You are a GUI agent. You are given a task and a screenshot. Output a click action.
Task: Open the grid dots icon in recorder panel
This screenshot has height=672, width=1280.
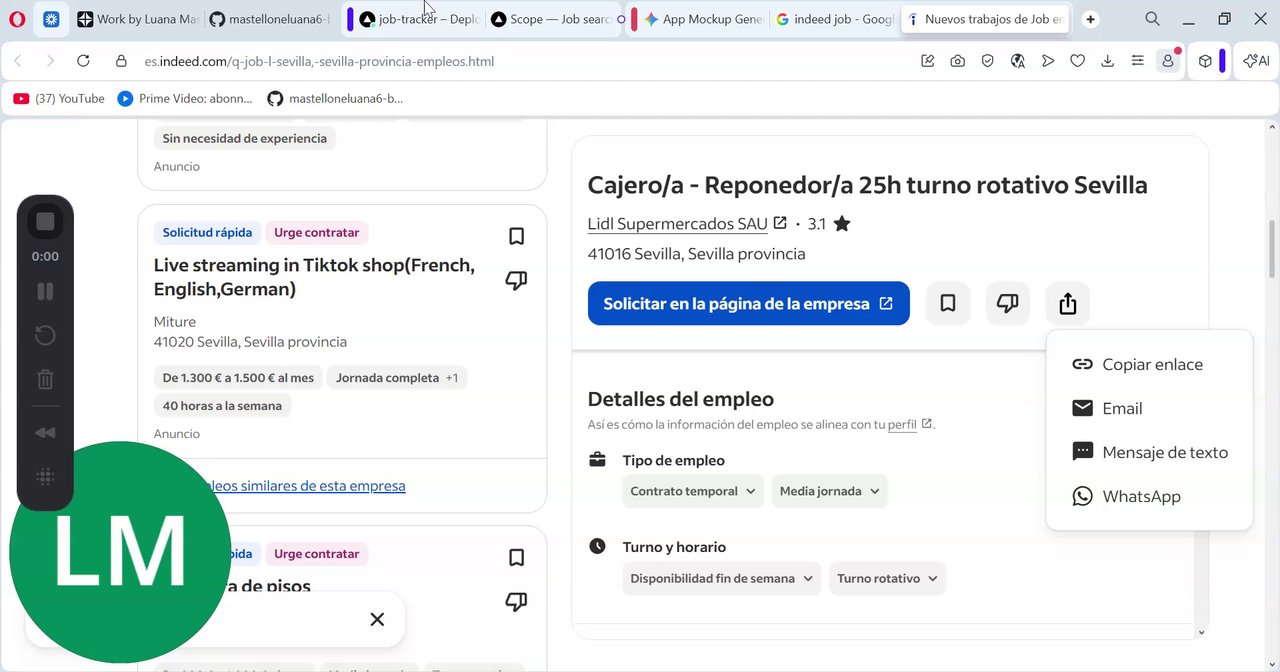click(x=45, y=477)
